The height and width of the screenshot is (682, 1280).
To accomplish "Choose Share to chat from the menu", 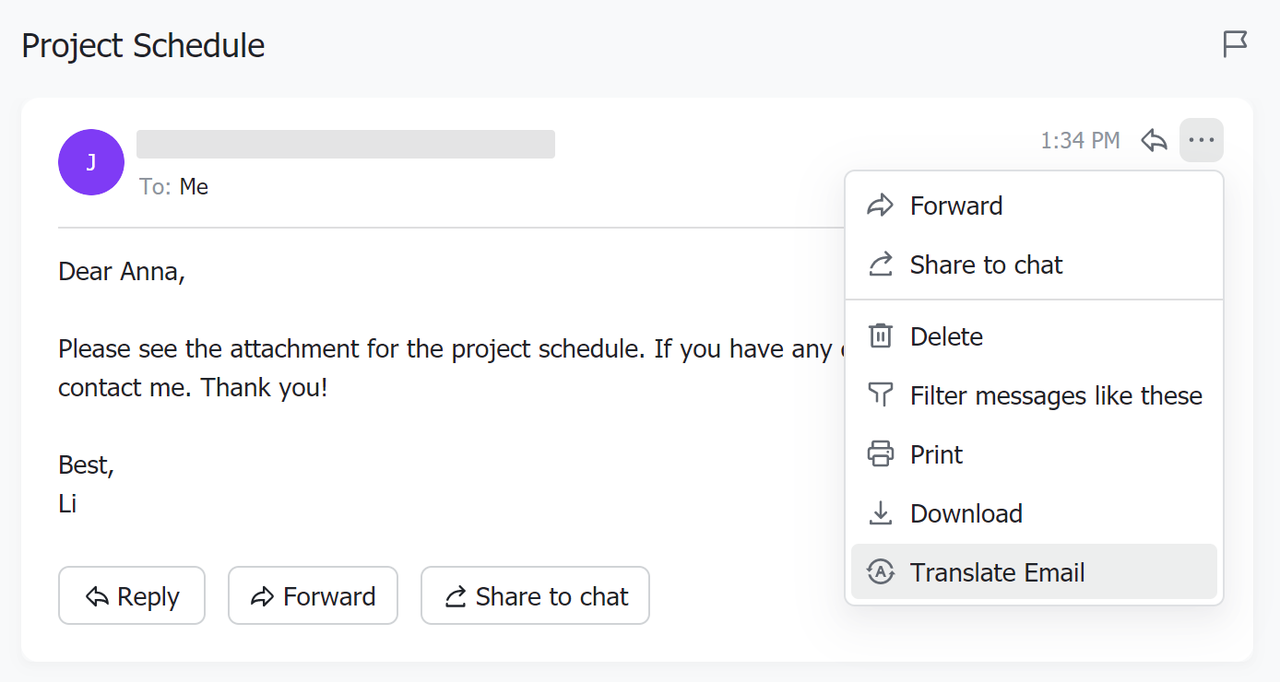I will click(x=986, y=265).
